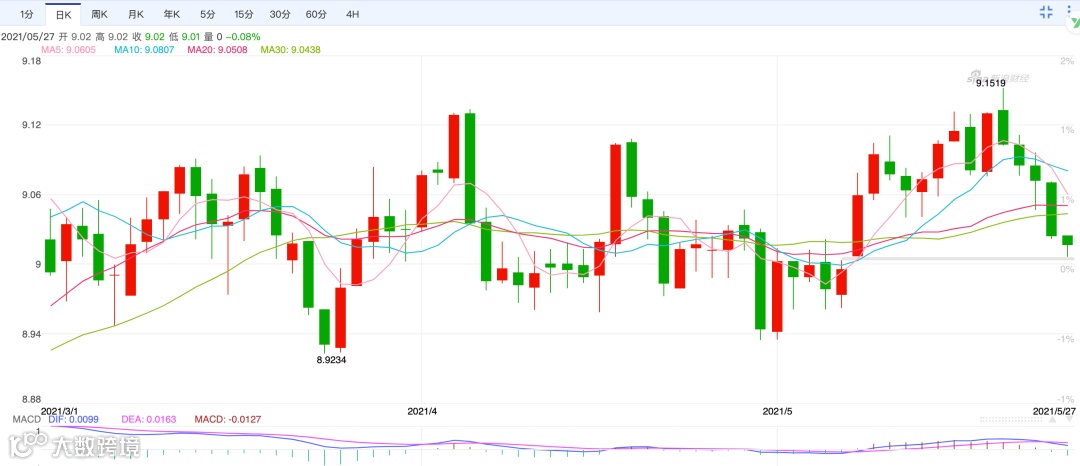Click the 2021/5/27 date axis label

1055,411
